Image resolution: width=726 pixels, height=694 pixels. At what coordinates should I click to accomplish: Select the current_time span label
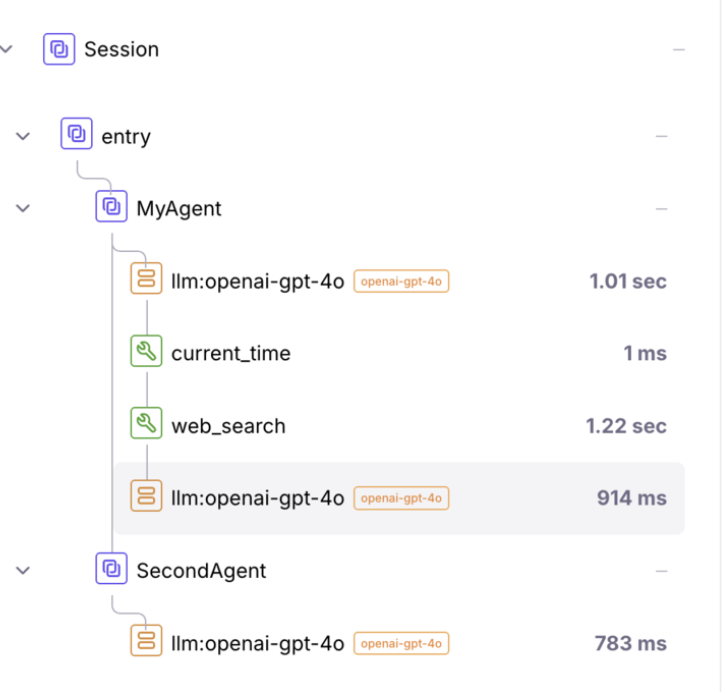click(x=231, y=353)
